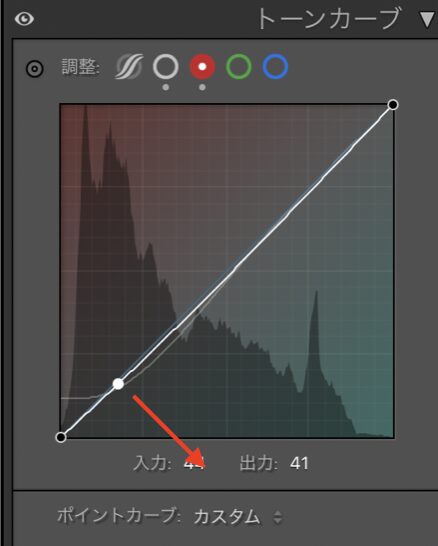The width and height of the screenshot is (438, 546).
Task: Select the blue channel curve
Action: tap(275, 66)
